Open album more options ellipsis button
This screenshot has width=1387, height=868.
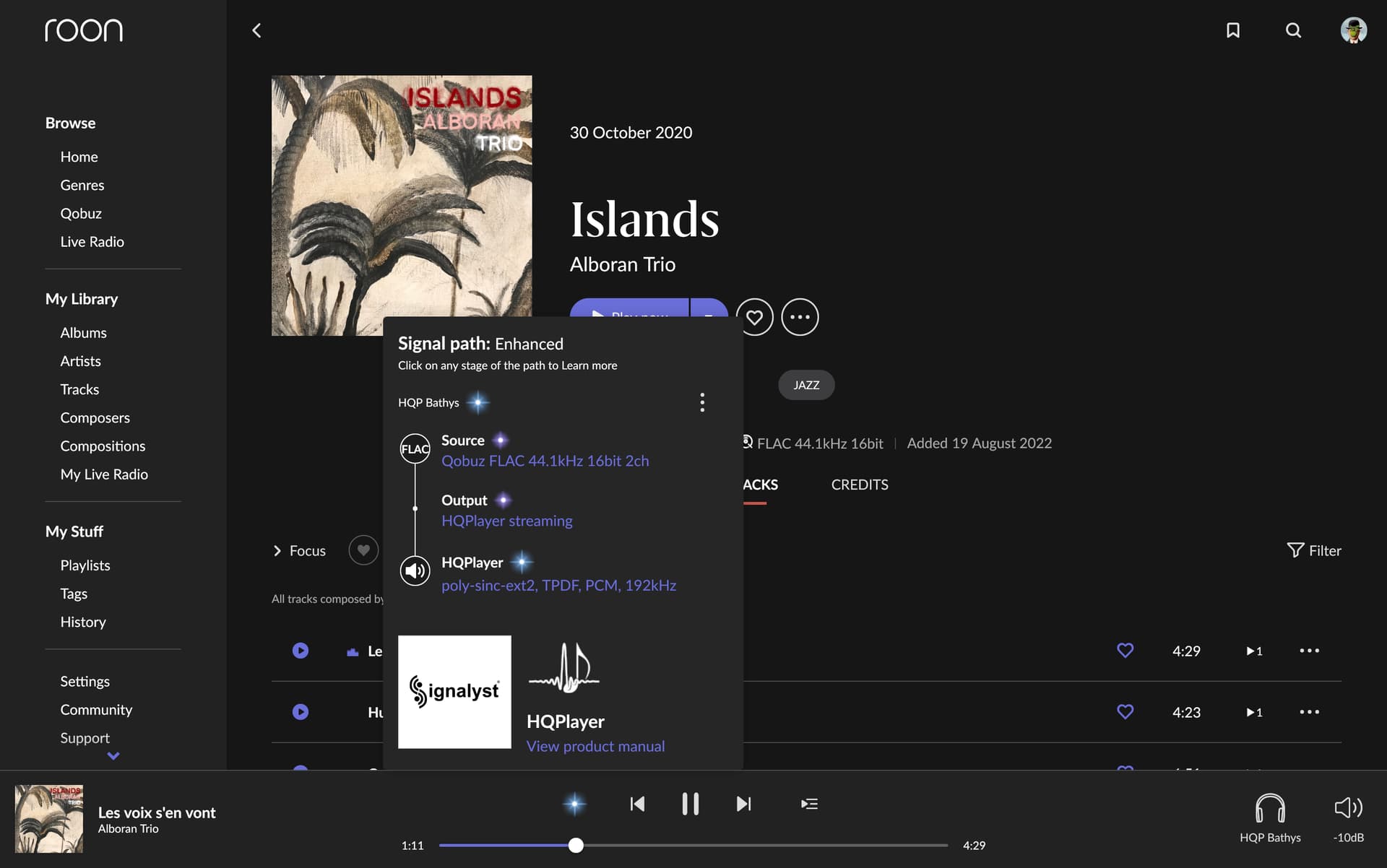(800, 317)
